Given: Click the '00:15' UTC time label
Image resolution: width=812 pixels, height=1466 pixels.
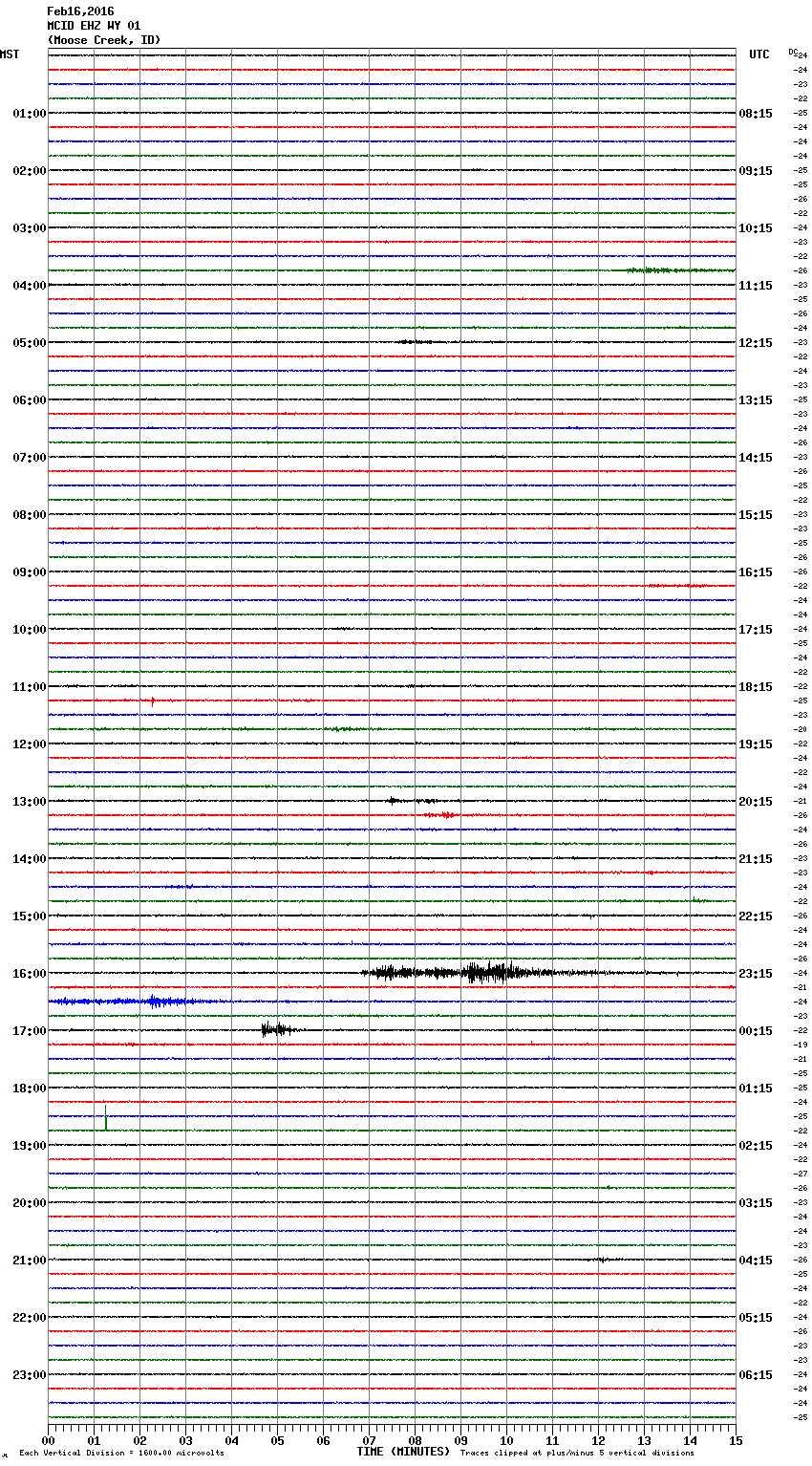Looking at the screenshot, I should pos(756,1031).
